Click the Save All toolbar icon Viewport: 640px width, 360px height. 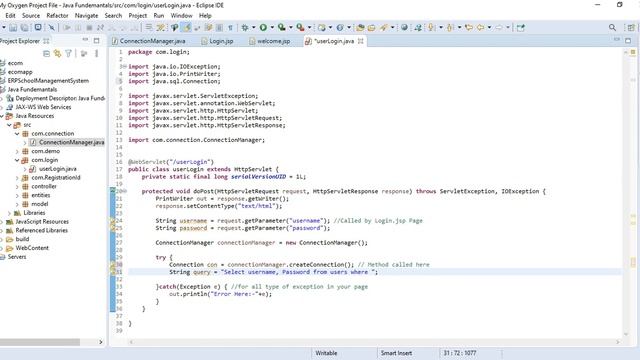[24, 28]
